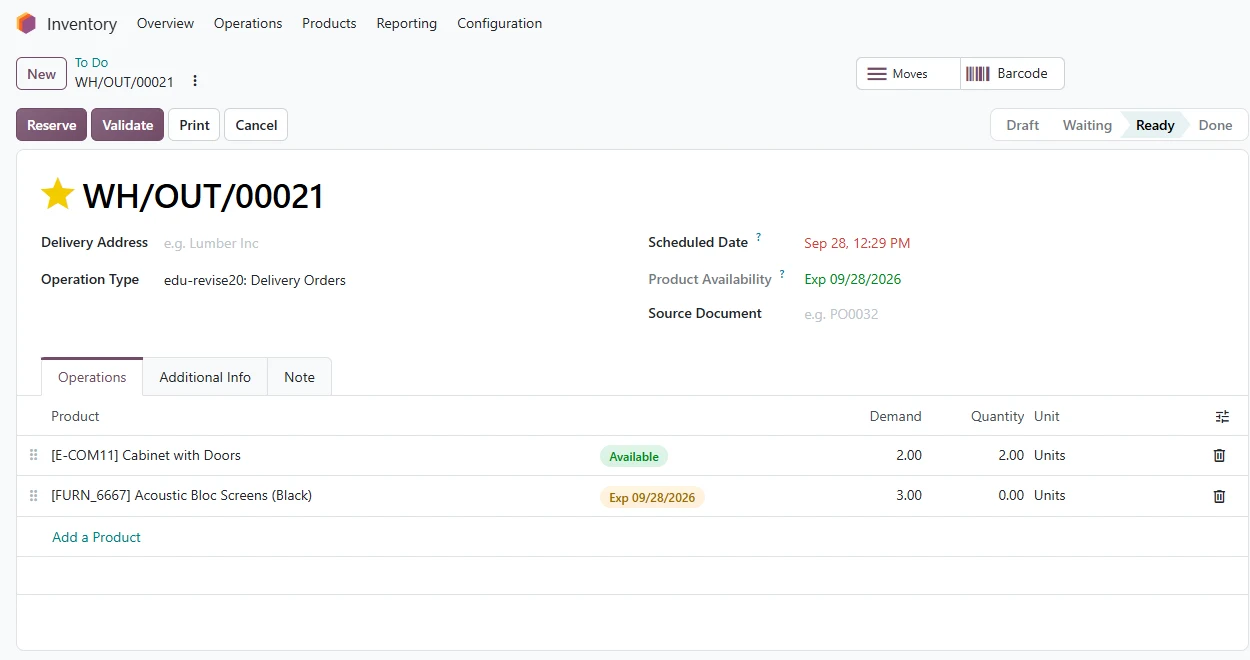Open the Products menu
Screen dimensions: 1250x660
coord(329,23)
